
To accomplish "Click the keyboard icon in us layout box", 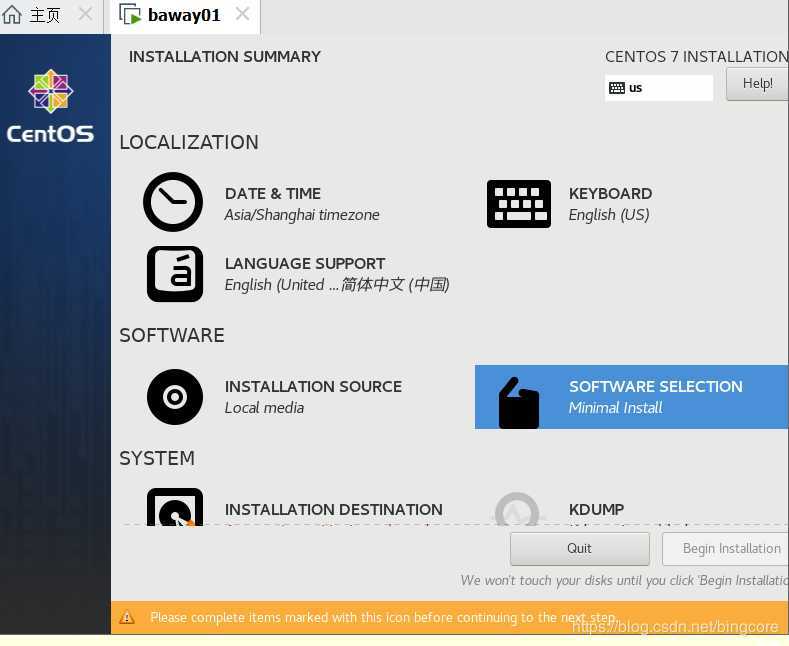I will pos(616,88).
